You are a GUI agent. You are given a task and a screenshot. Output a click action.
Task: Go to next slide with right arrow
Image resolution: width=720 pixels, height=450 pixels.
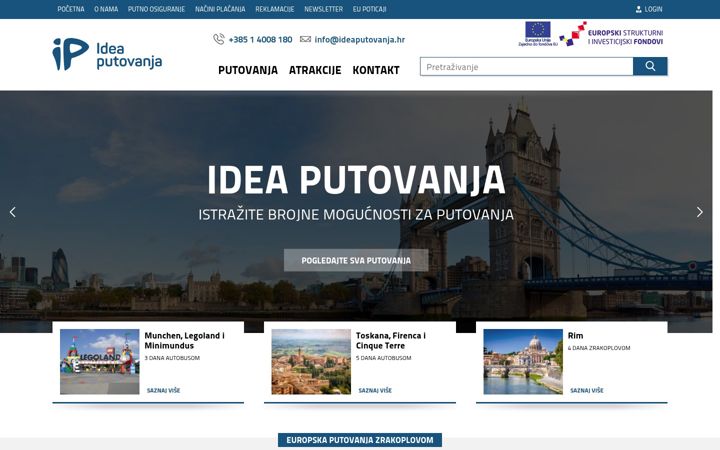(x=699, y=212)
